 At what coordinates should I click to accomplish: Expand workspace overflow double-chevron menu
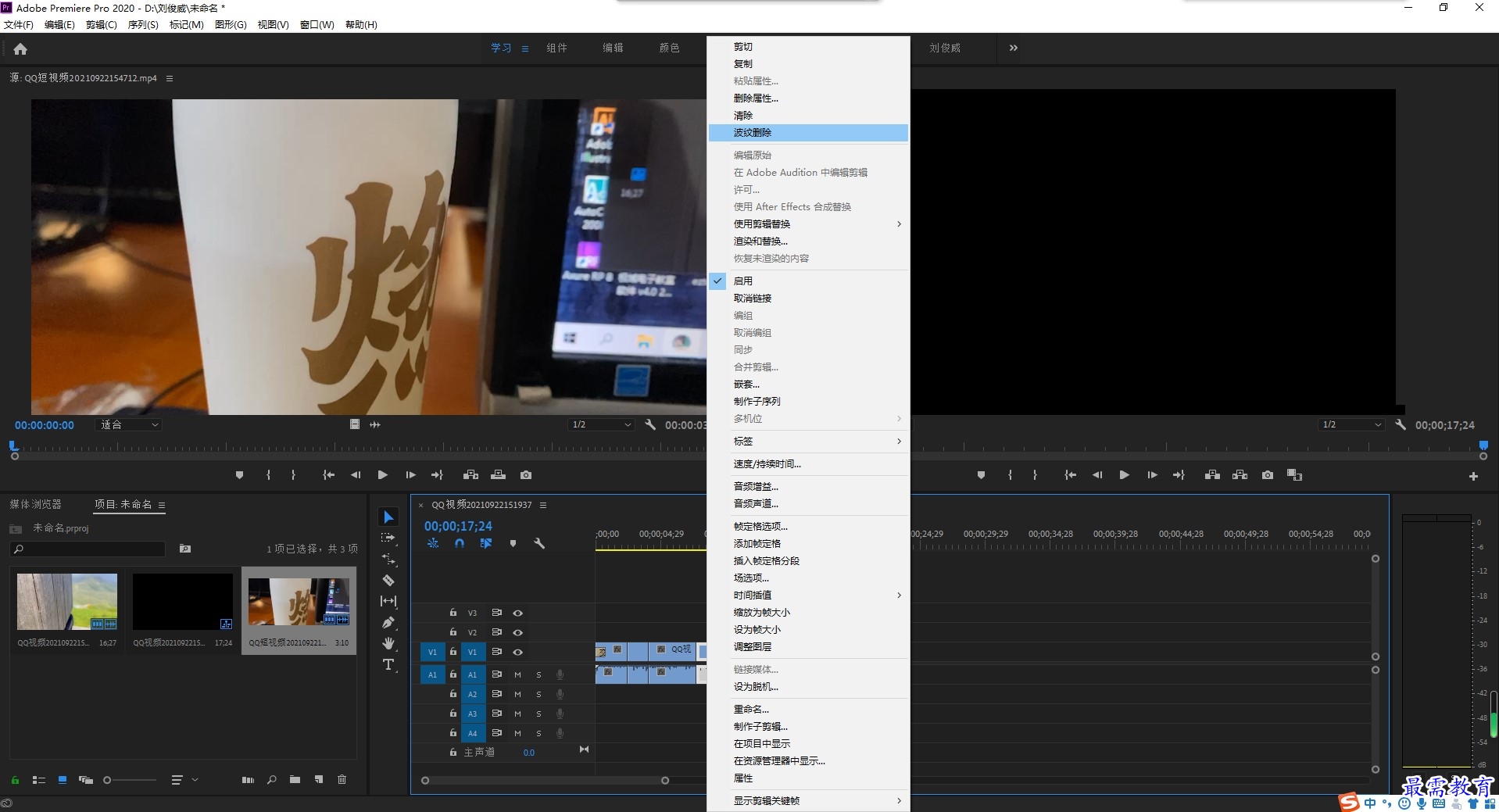1013,48
